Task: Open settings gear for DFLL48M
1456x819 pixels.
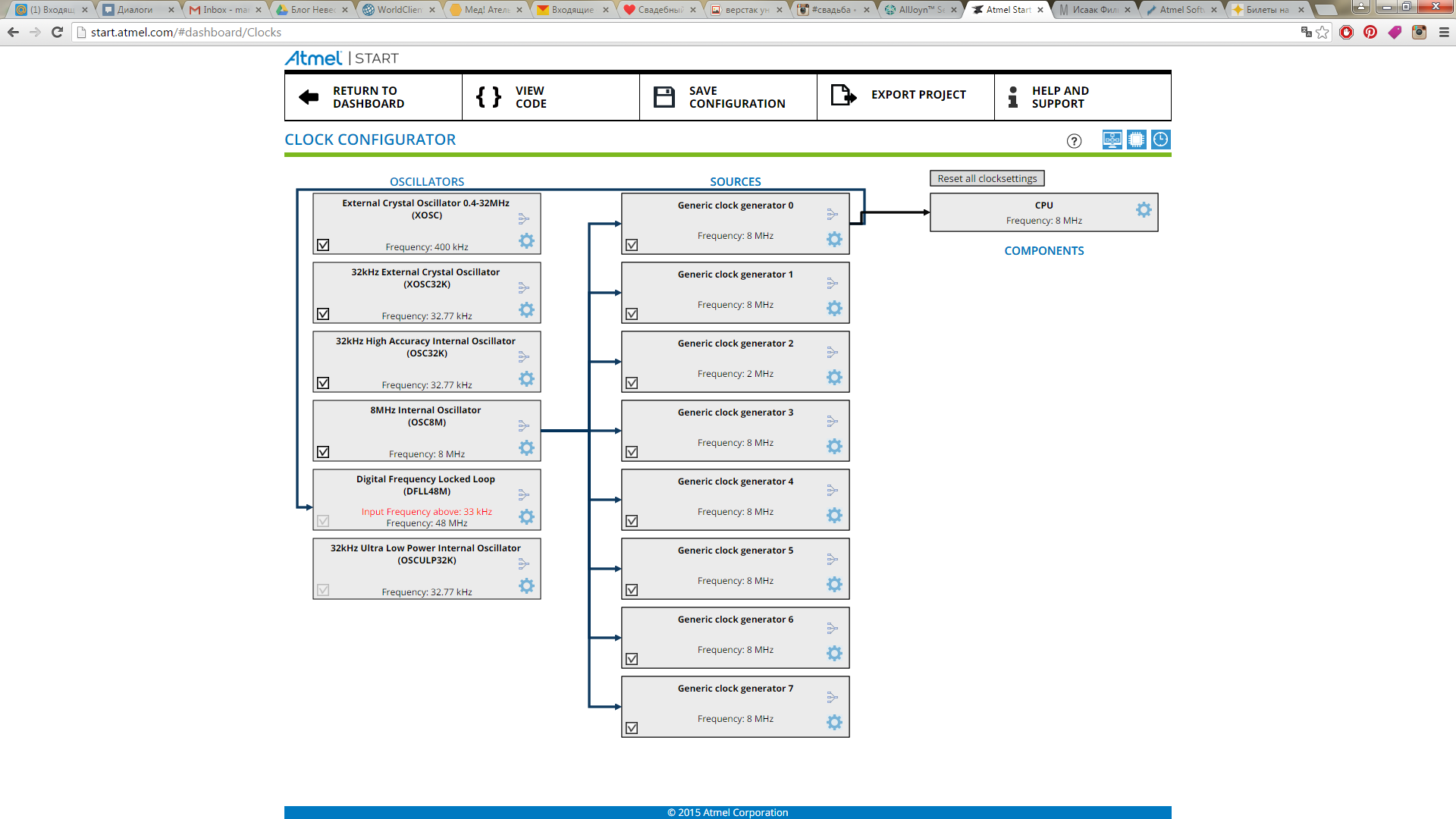Action: pos(526,517)
